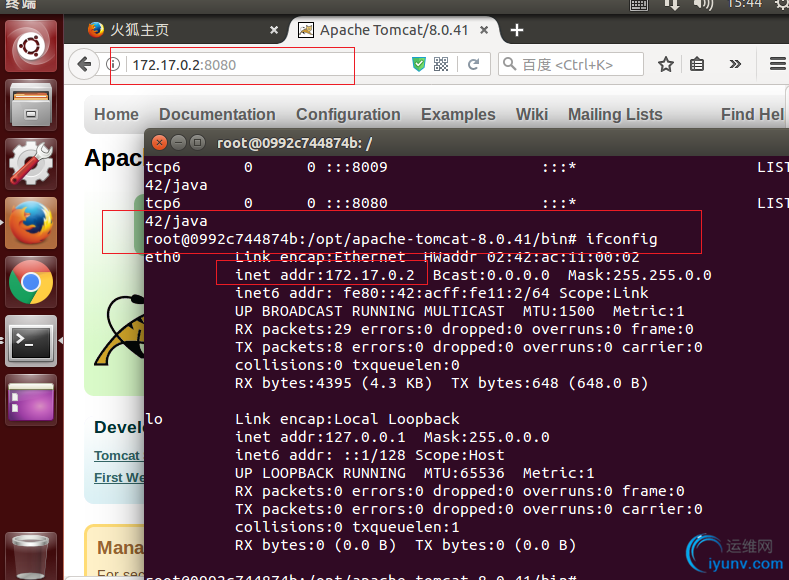Open the Ubuntu Dash home launcher
The image size is (789, 580).
click(31, 46)
